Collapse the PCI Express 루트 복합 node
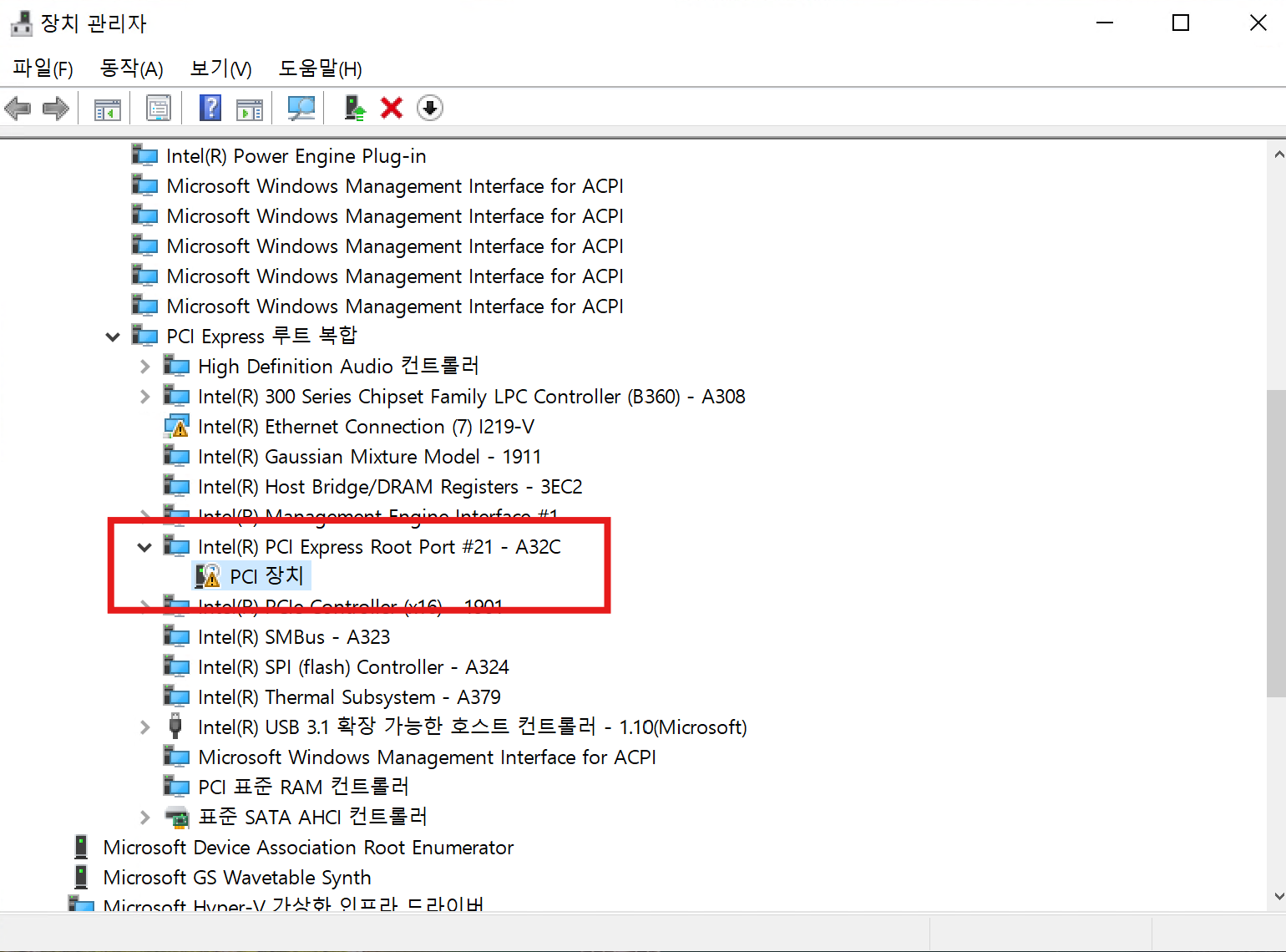Image resolution: width=1286 pixels, height=952 pixels. point(113,337)
